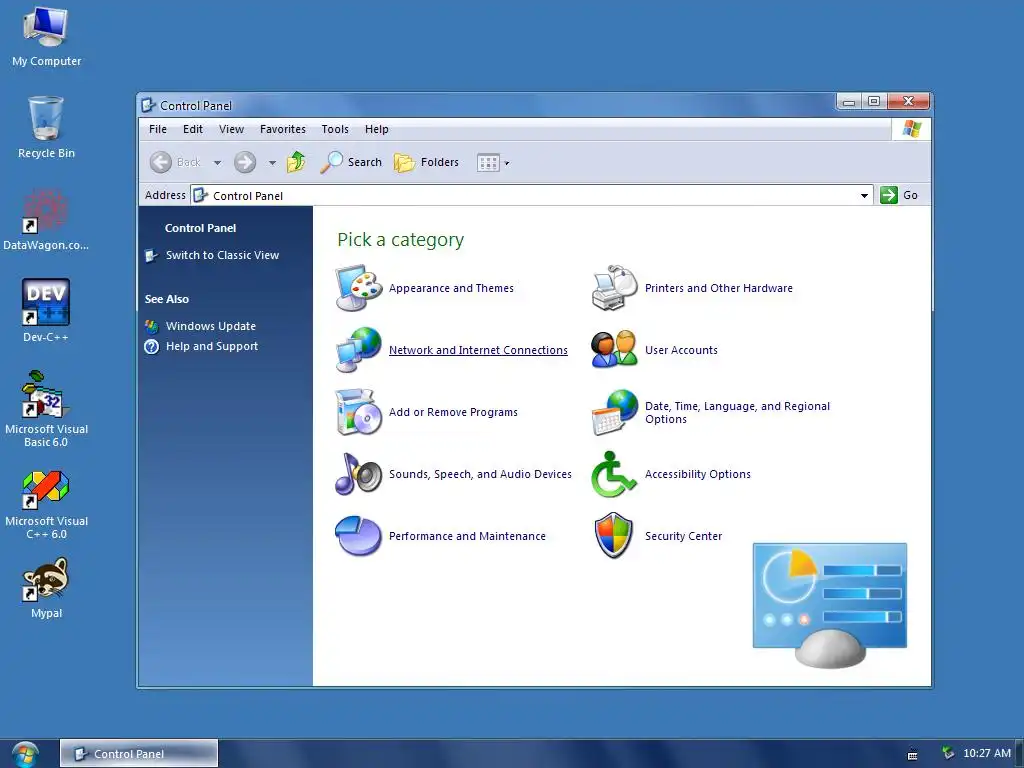Click the Appearance and Themes text link
1024x768 pixels.
point(451,288)
